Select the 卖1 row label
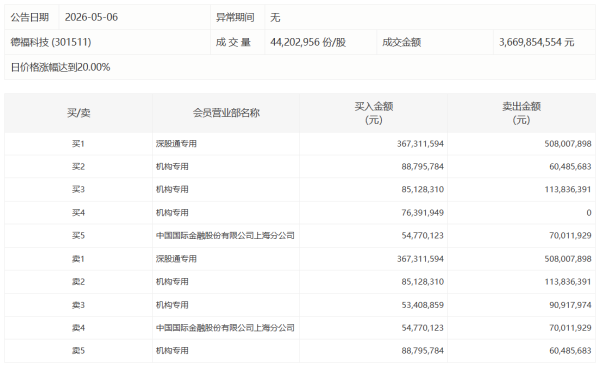Screen dimensions: 600x366 (78, 259)
